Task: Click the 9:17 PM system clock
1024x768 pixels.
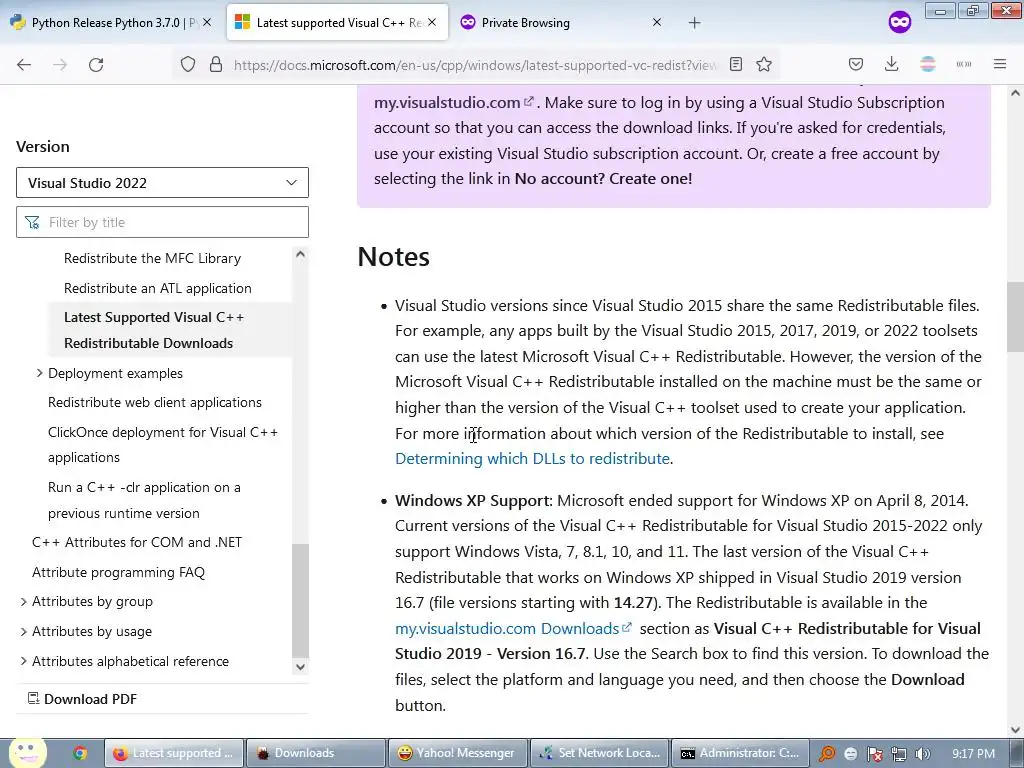Action: click(974, 753)
